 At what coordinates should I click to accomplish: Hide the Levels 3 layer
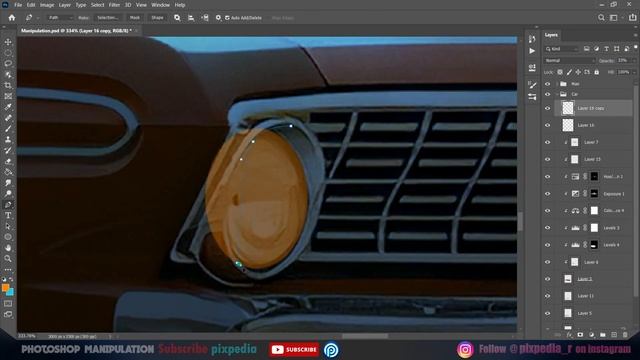pos(548,228)
